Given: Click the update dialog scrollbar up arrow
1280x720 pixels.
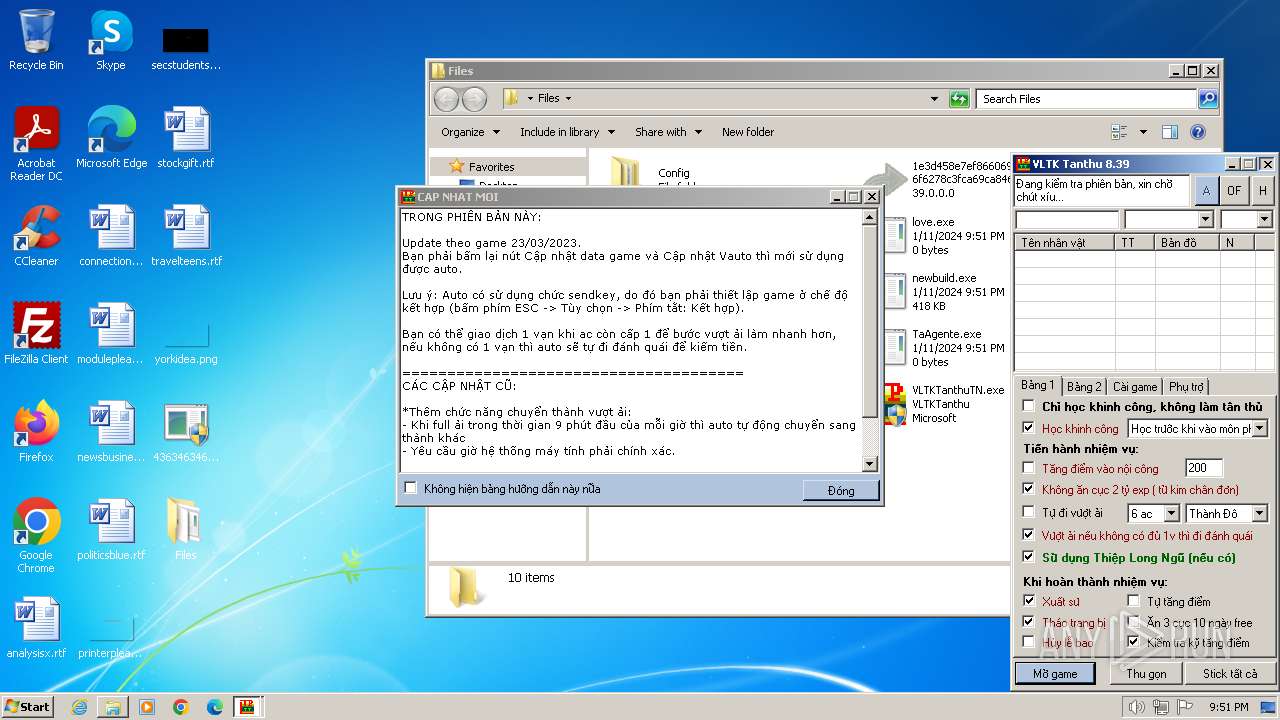Looking at the screenshot, I should coord(869,217).
